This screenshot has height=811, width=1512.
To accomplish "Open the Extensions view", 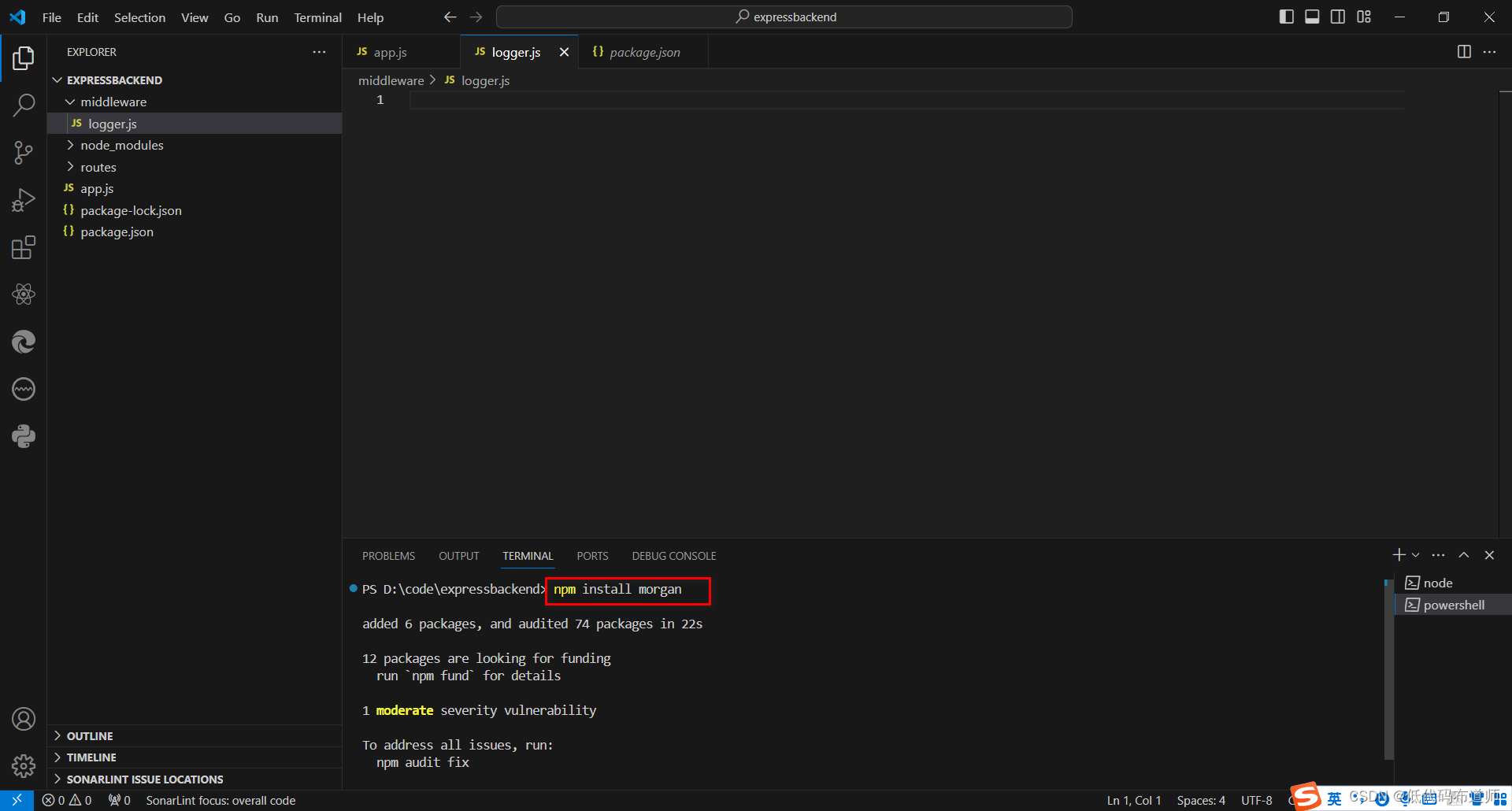I will coord(24,247).
